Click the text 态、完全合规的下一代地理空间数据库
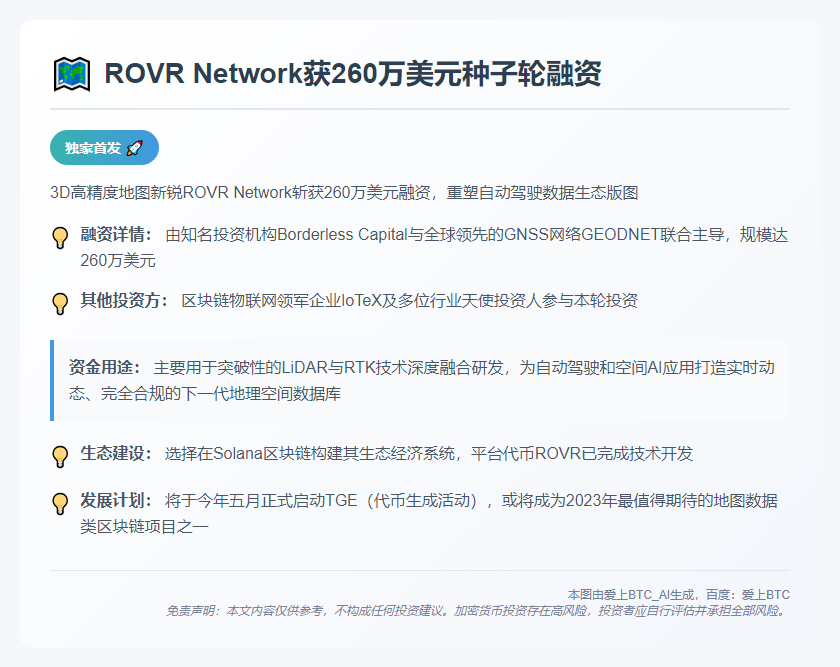This screenshot has width=840, height=667. (205, 393)
